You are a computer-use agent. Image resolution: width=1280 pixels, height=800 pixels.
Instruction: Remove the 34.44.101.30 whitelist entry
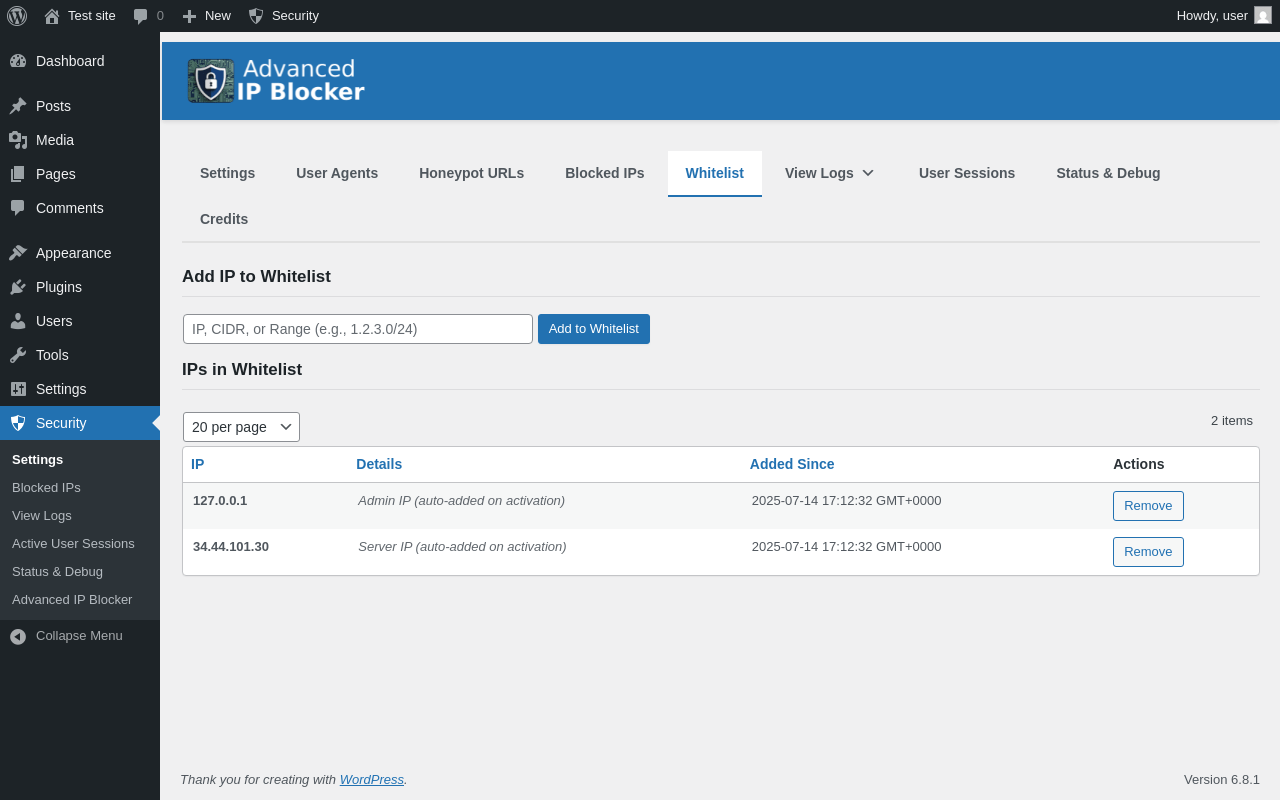point(1148,552)
